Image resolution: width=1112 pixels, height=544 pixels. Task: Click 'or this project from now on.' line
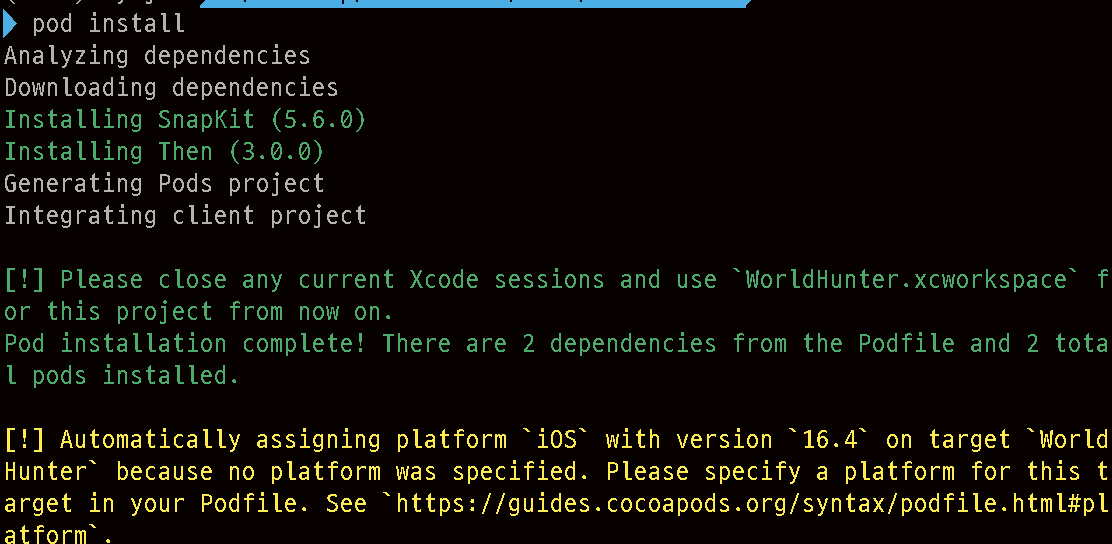tap(199, 311)
